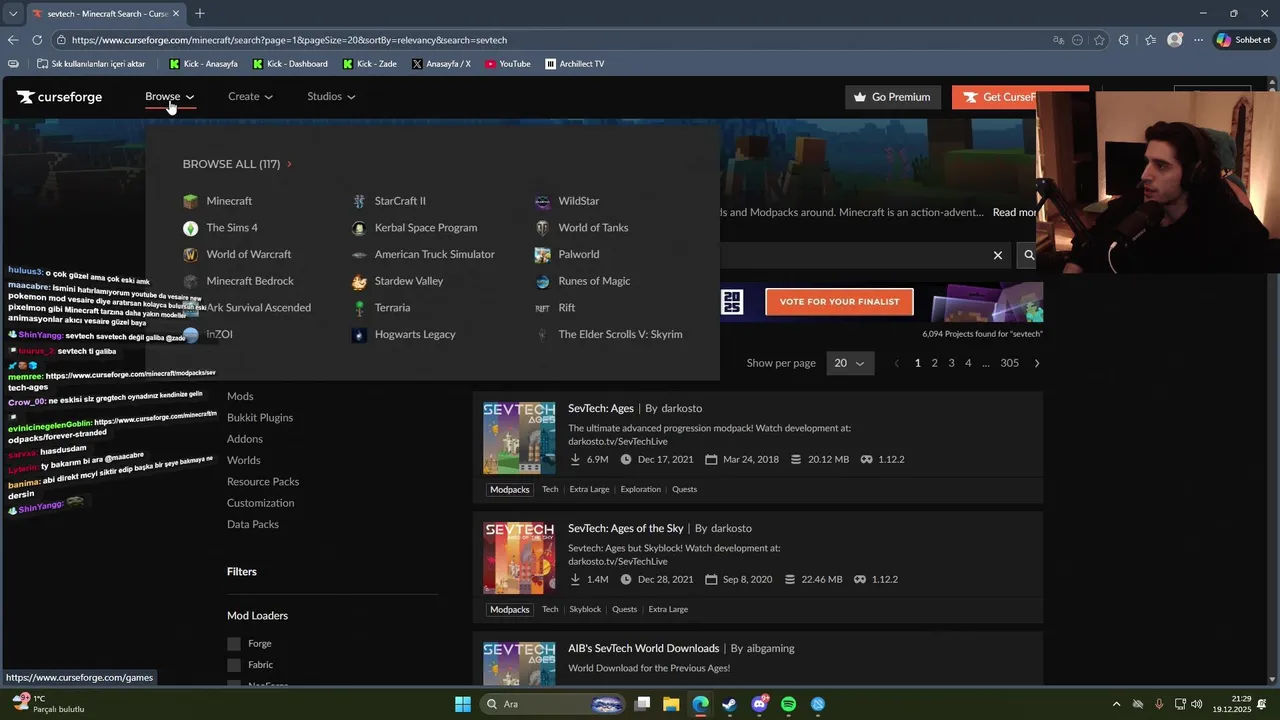Go to results page 305
Viewport: 1280px width, 720px height.
1010,363
